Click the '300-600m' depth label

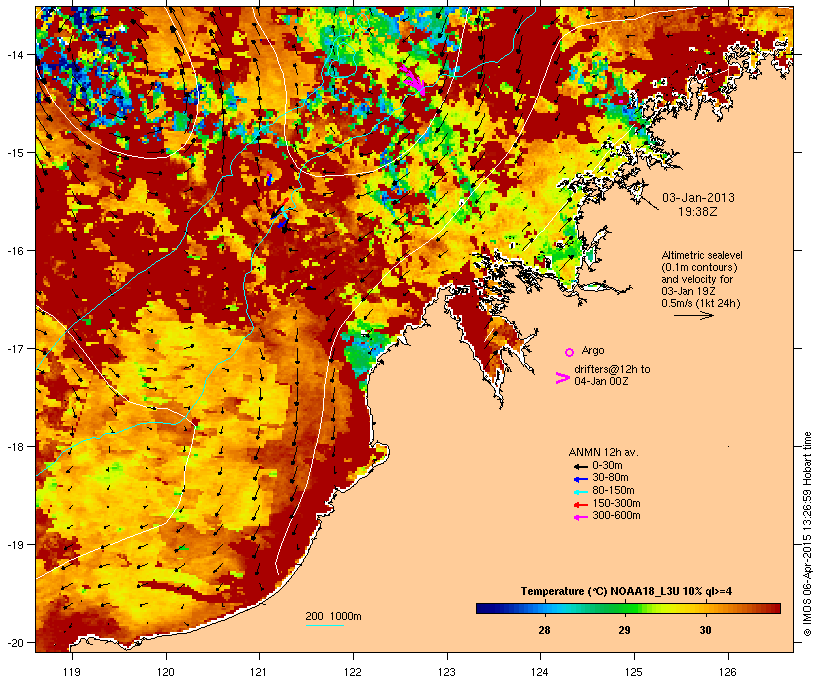[616, 516]
